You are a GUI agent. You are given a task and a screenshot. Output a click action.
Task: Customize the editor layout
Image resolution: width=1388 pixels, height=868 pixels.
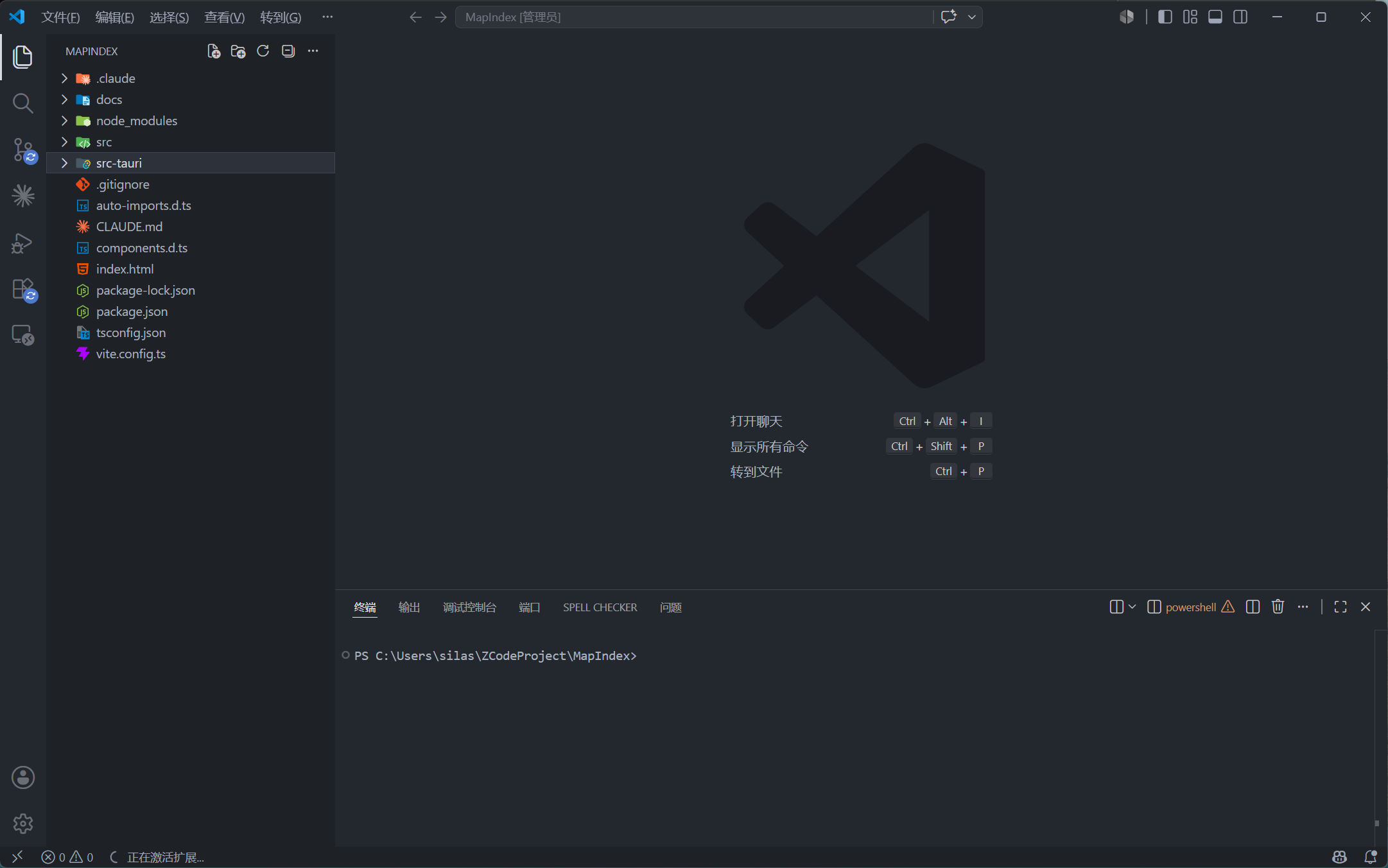1190,17
